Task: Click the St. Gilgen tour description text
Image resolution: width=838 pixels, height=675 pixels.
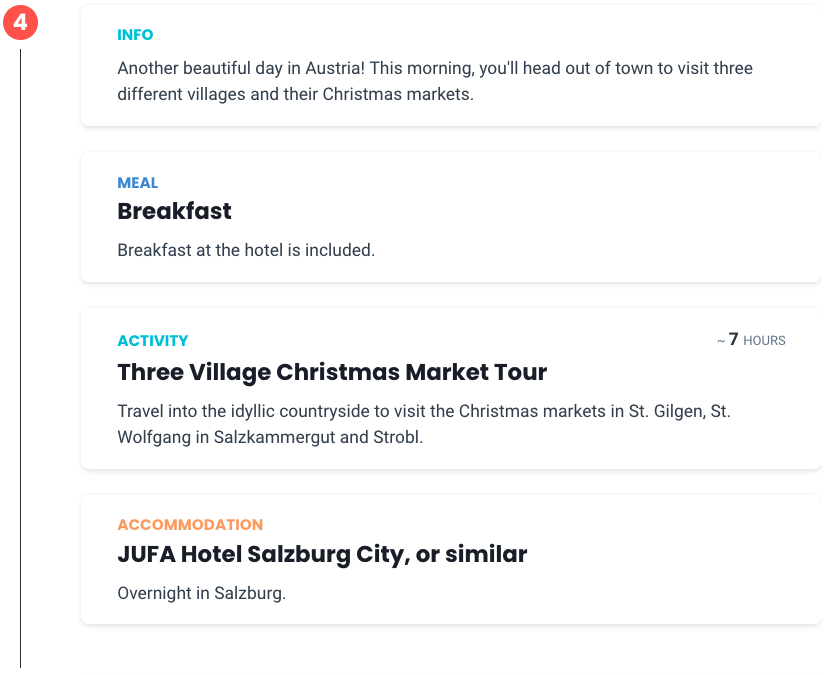Action: click(424, 424)
